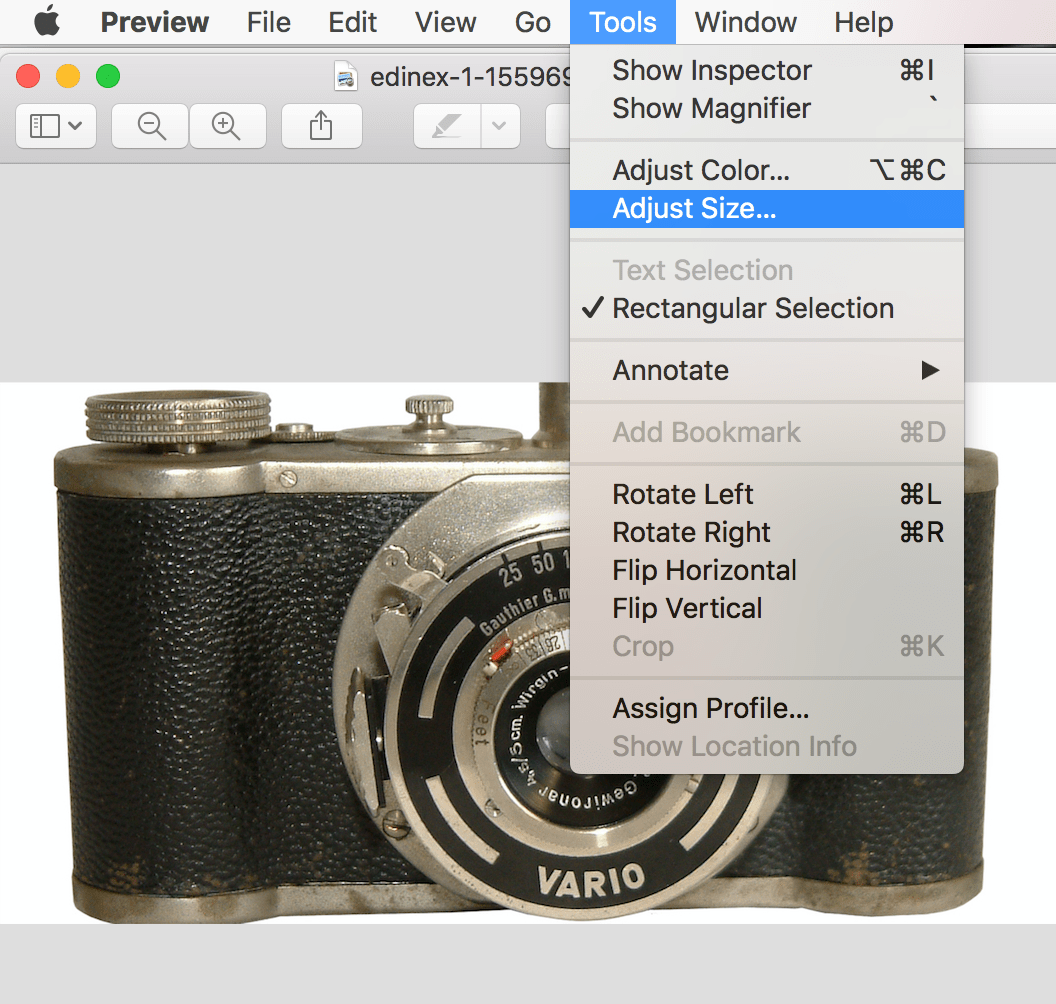The height and width of the screenshot is (1004, 1056).
Task: Open the File menu
Action: [269, 22]
